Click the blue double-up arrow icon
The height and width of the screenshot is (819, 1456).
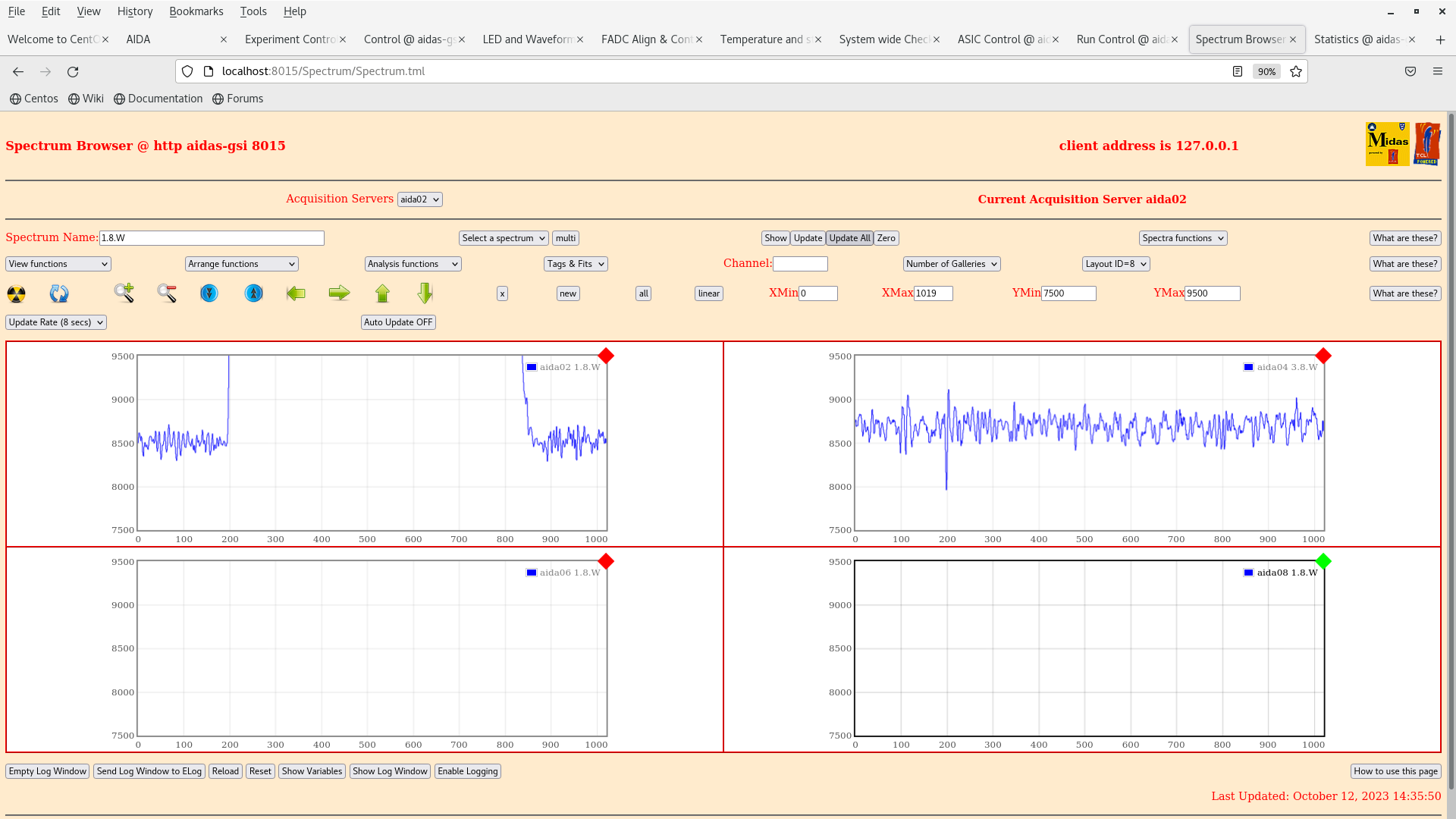tap(253, 293)
